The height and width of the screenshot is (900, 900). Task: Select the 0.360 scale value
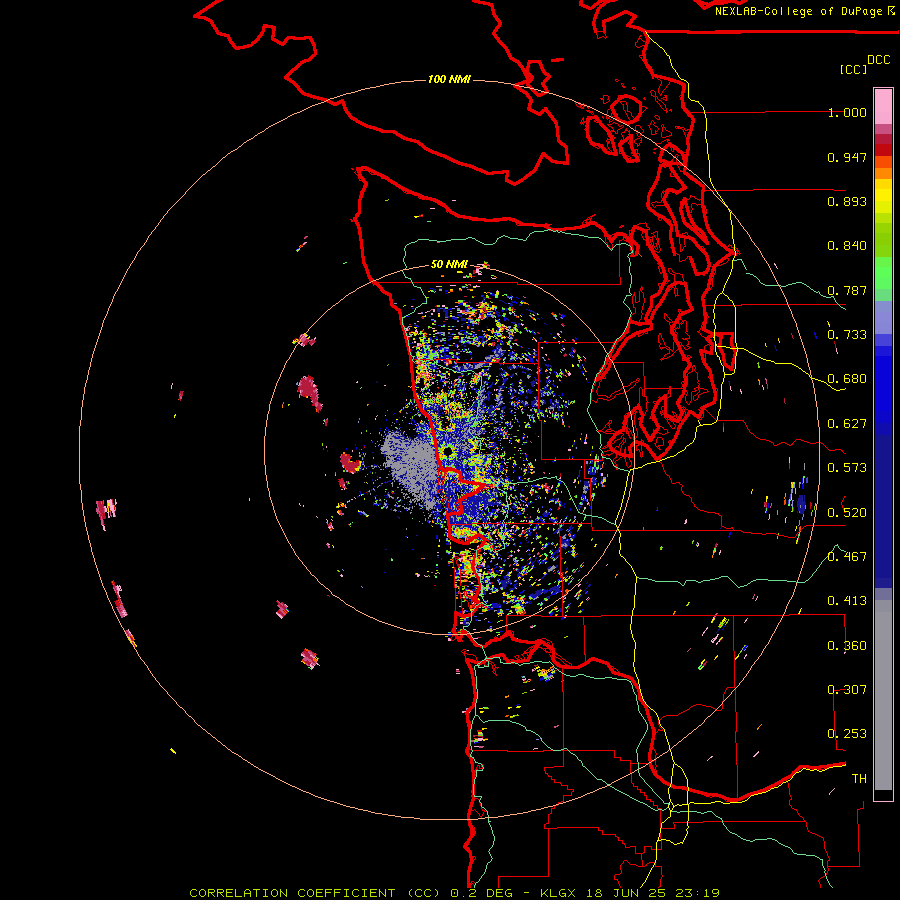click(847, 646)
